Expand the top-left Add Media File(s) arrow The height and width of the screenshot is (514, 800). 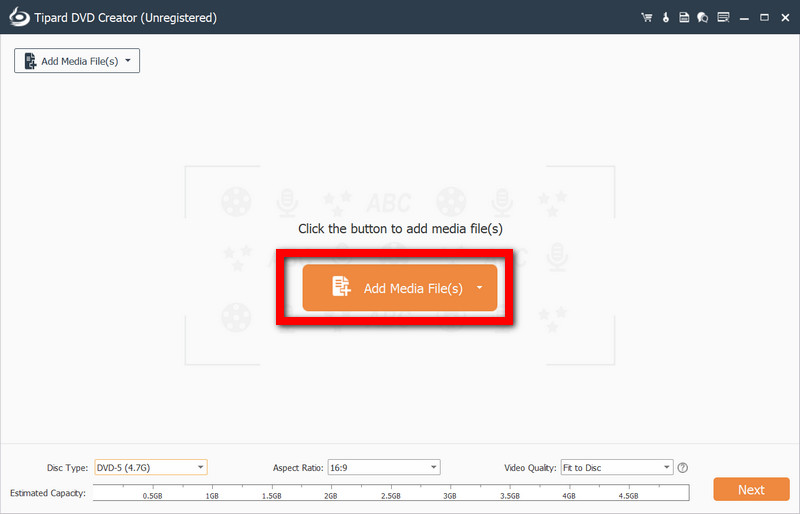128,60
